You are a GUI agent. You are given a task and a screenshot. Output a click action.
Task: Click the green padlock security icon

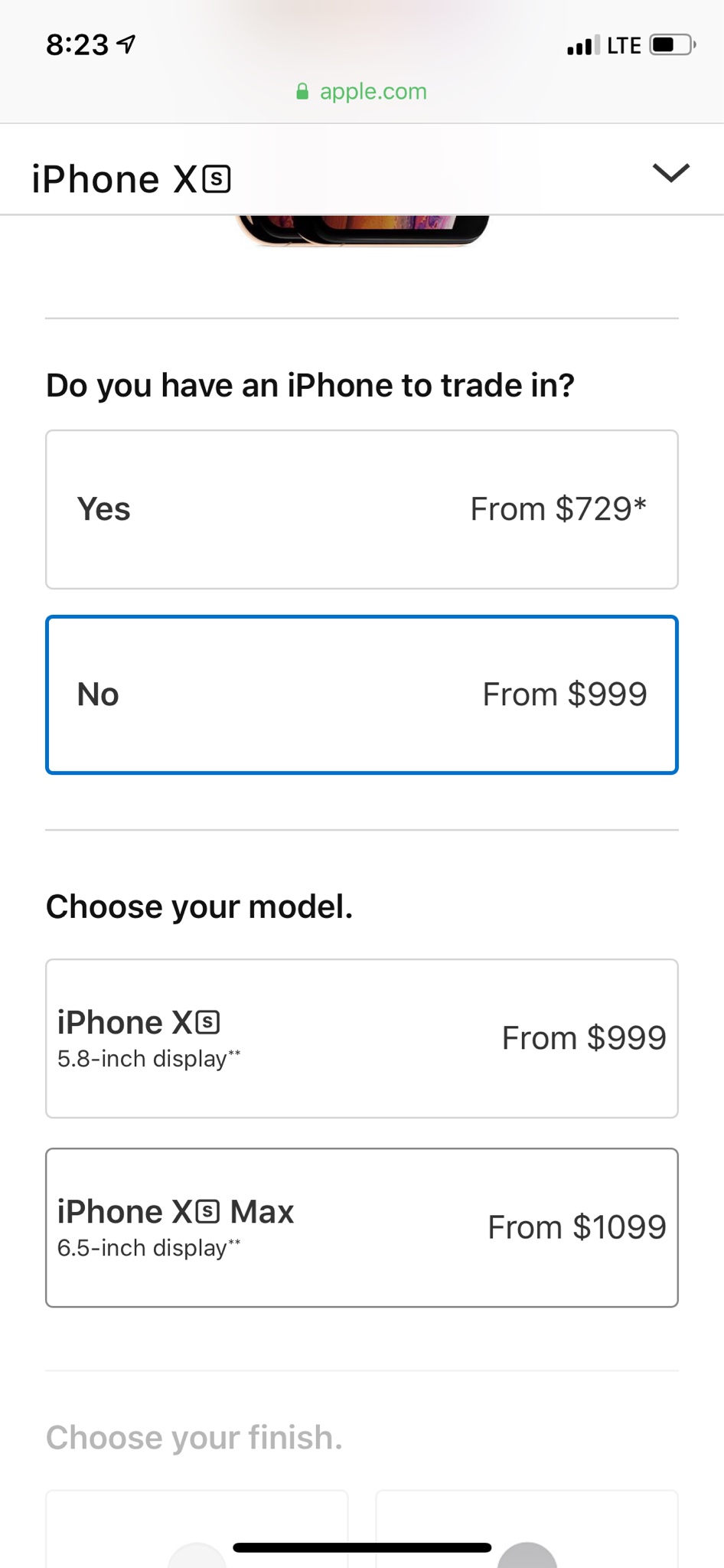302,92
